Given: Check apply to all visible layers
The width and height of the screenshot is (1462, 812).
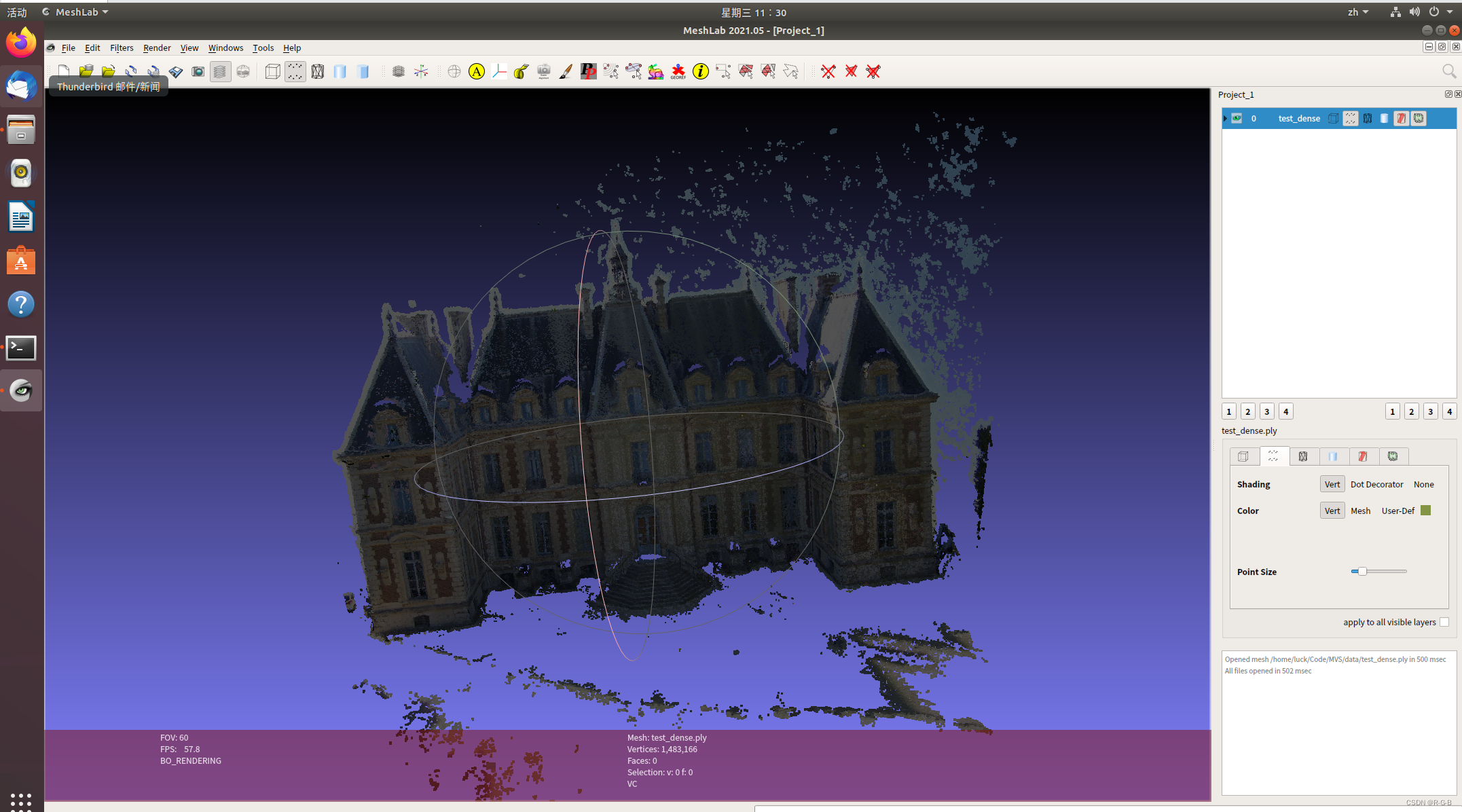Looking at the screenshot, I should [1444, 622].
